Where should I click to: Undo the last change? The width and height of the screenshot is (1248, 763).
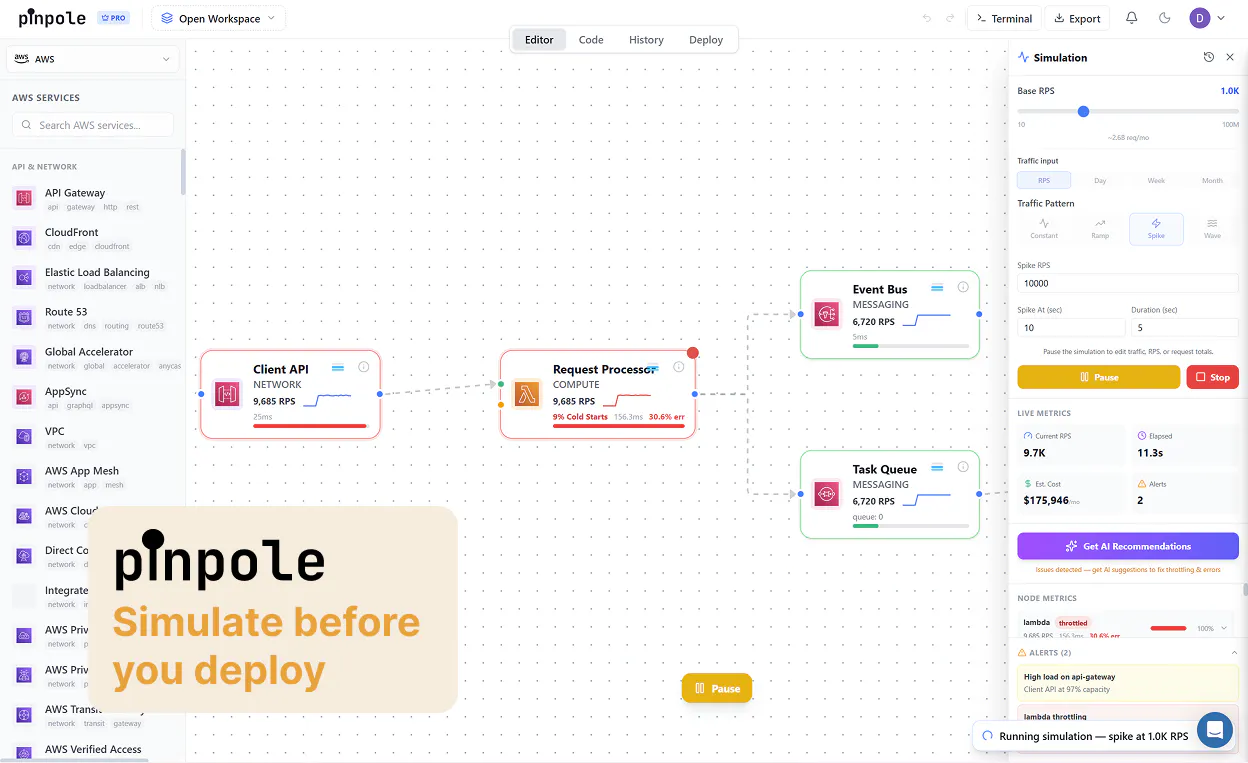pyautogui.click(x=926, y=18)
